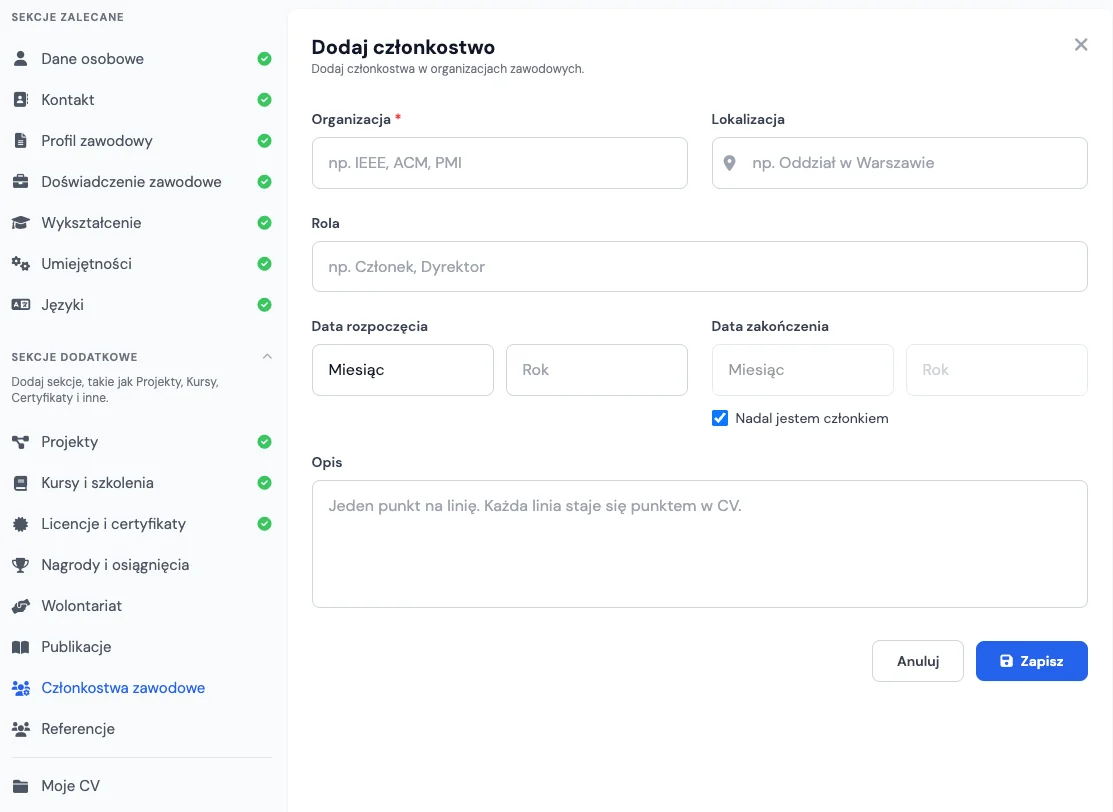Go to Kontakt section
Image resolution: width=1113 pixels, height=812 pixels.
click(142, 100)
